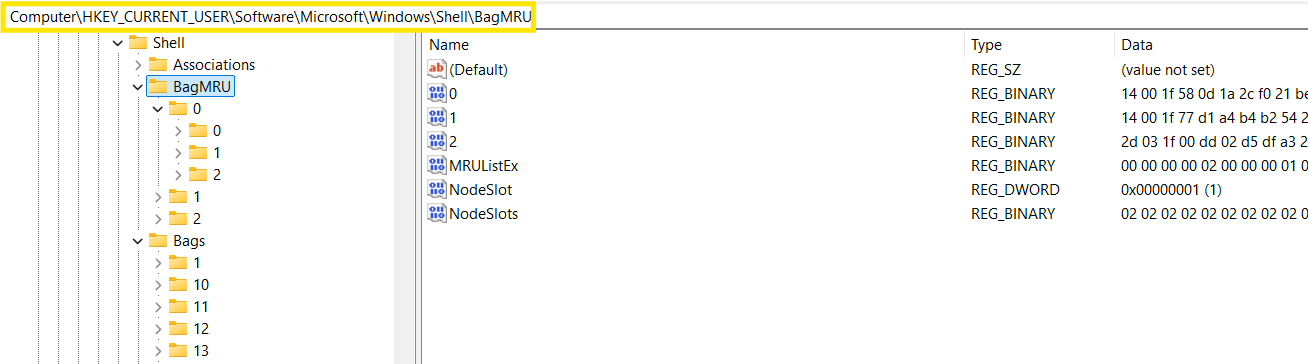
Task: Expand subkey 2 under BagMRU\0
Action: 178,175
